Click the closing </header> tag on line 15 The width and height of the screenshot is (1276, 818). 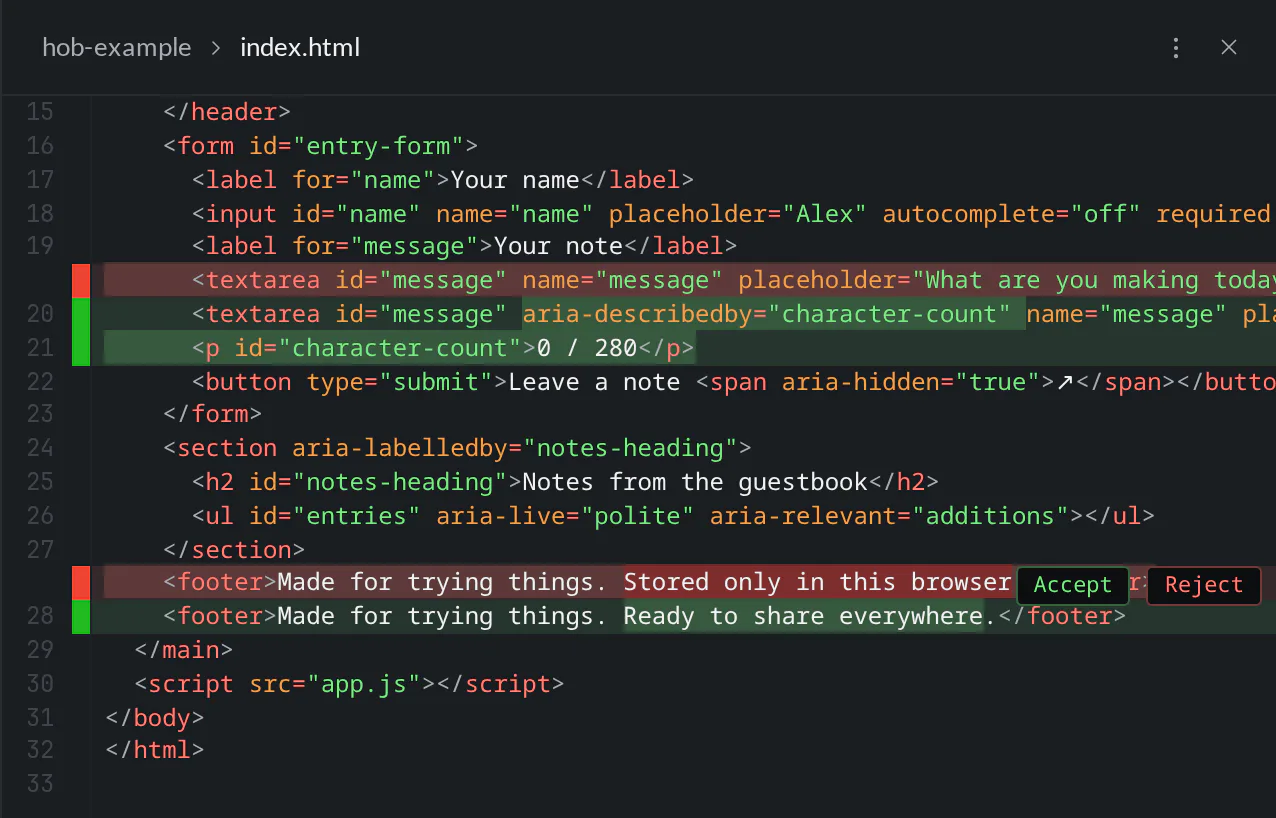point(227,112)
